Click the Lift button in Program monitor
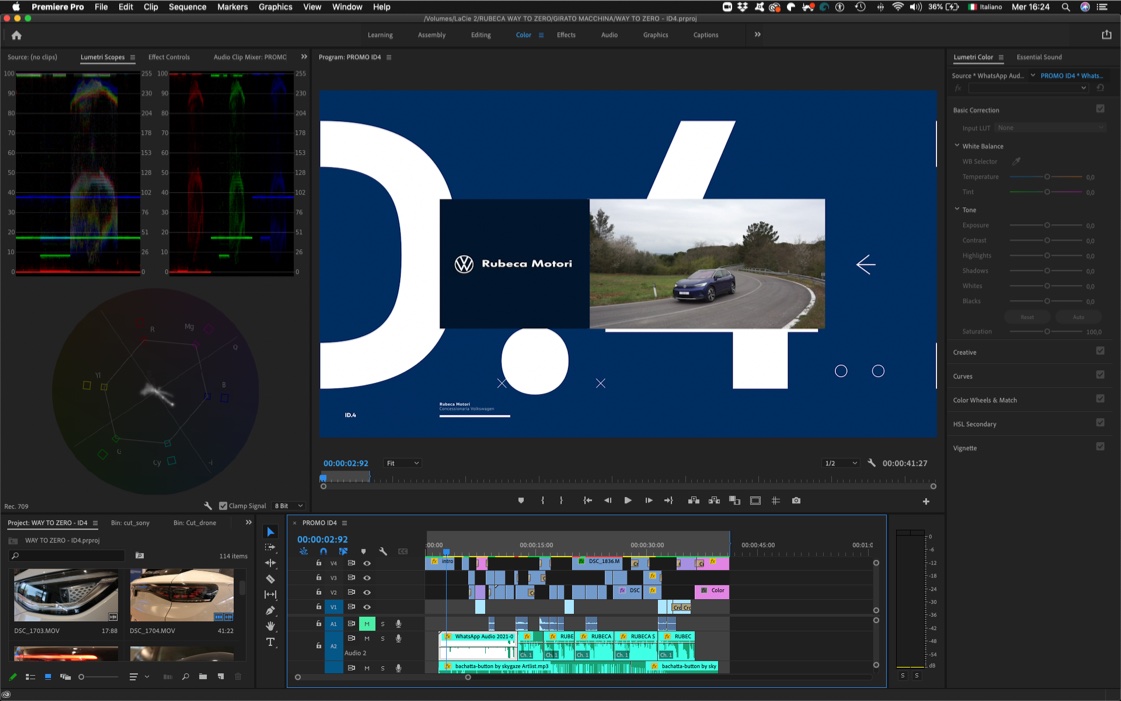Image resolution: width=1121 pixels, height=701 pixels. point(693,501)
